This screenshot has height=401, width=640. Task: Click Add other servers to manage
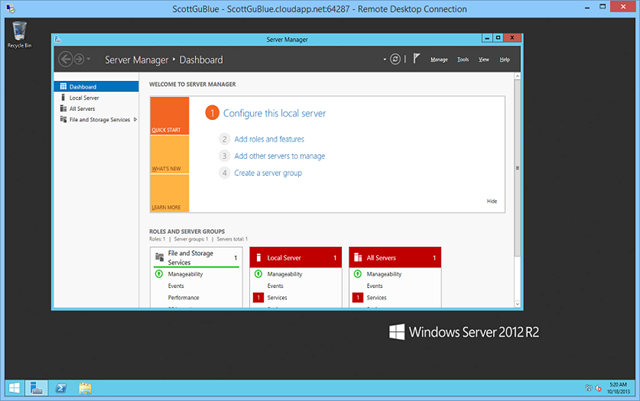click(280, 156)
